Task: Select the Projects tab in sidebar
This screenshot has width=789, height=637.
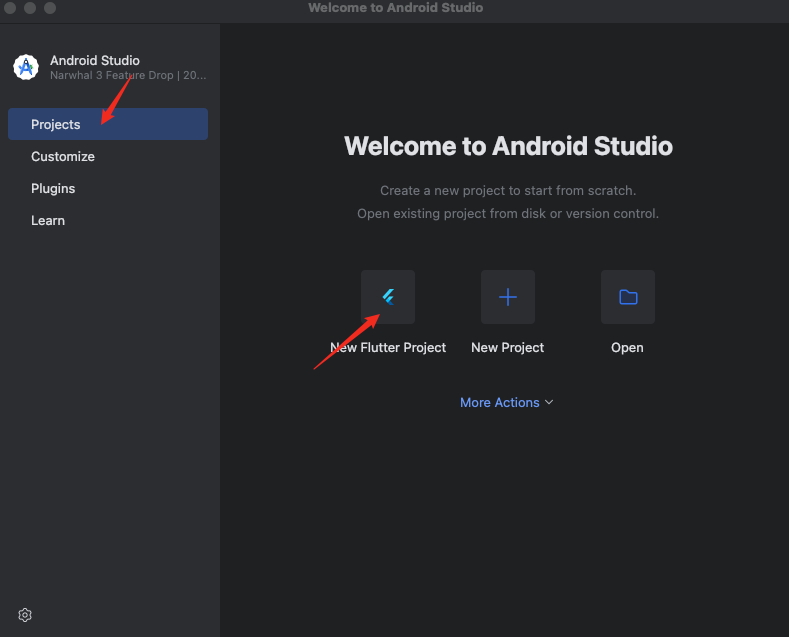Action: (108, 124)
